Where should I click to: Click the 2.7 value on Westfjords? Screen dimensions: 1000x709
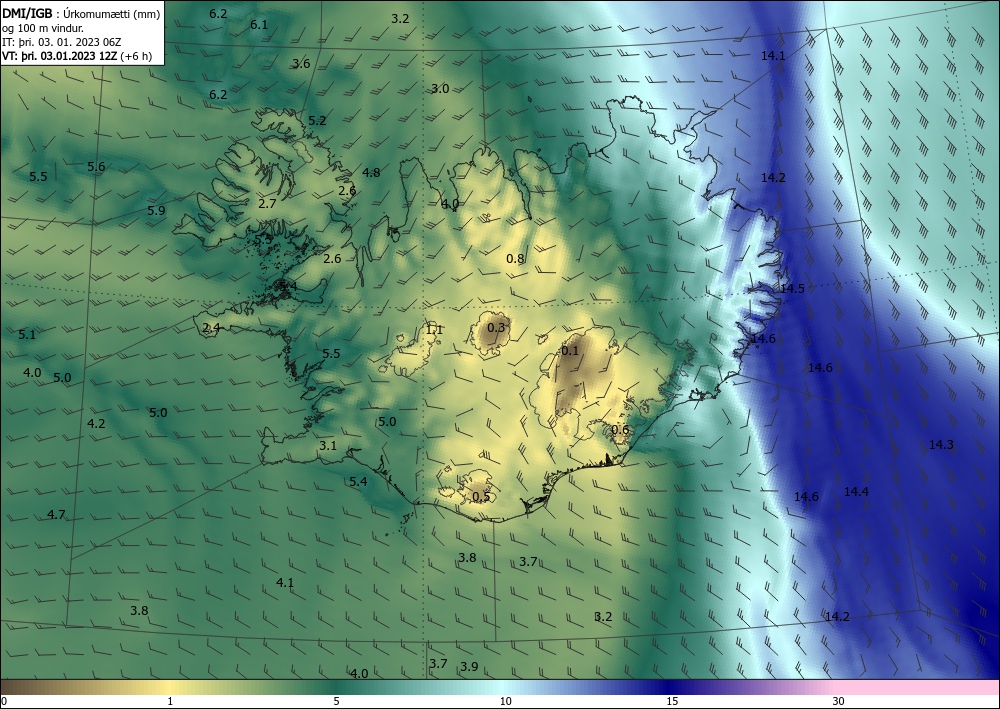point(267,203)
